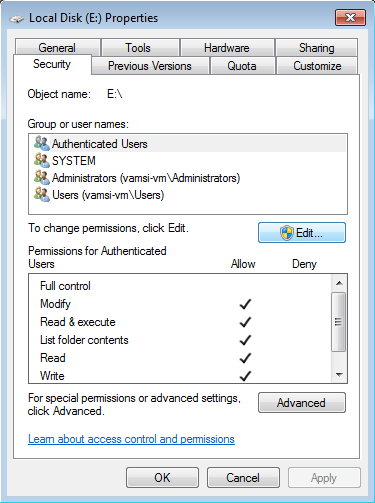Click the drive icon in title bar

(16, 19)
